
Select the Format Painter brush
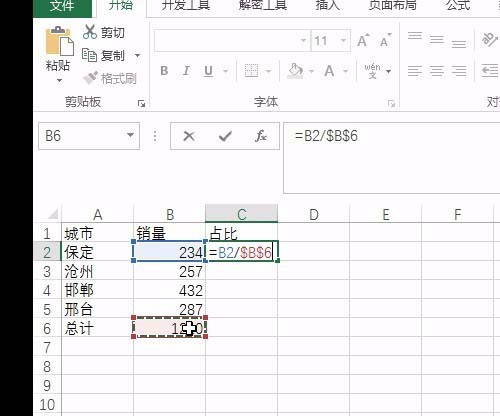(x=90, y=78)
